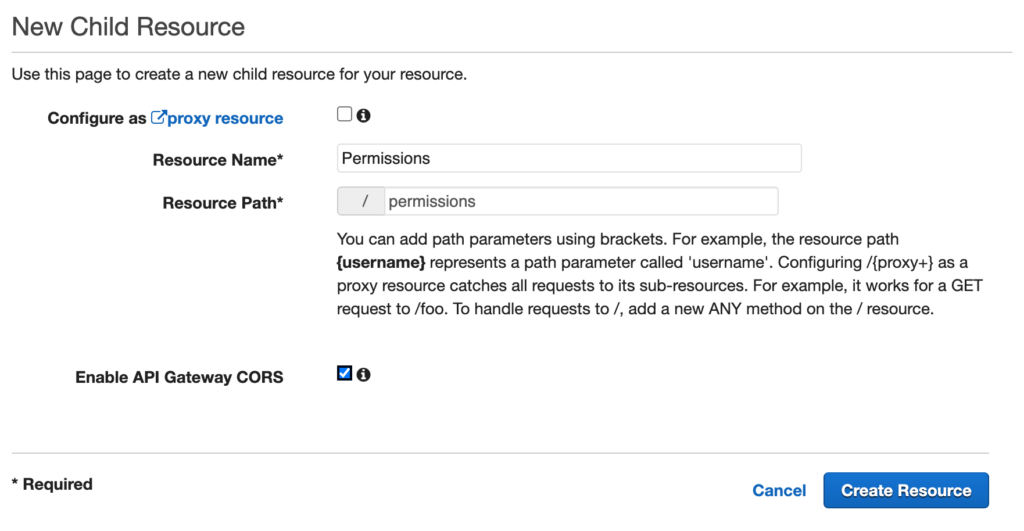The height and width of the screenshot is (531, 1024).
Task: Click the Create Resource button
Action: click(905, 490)
